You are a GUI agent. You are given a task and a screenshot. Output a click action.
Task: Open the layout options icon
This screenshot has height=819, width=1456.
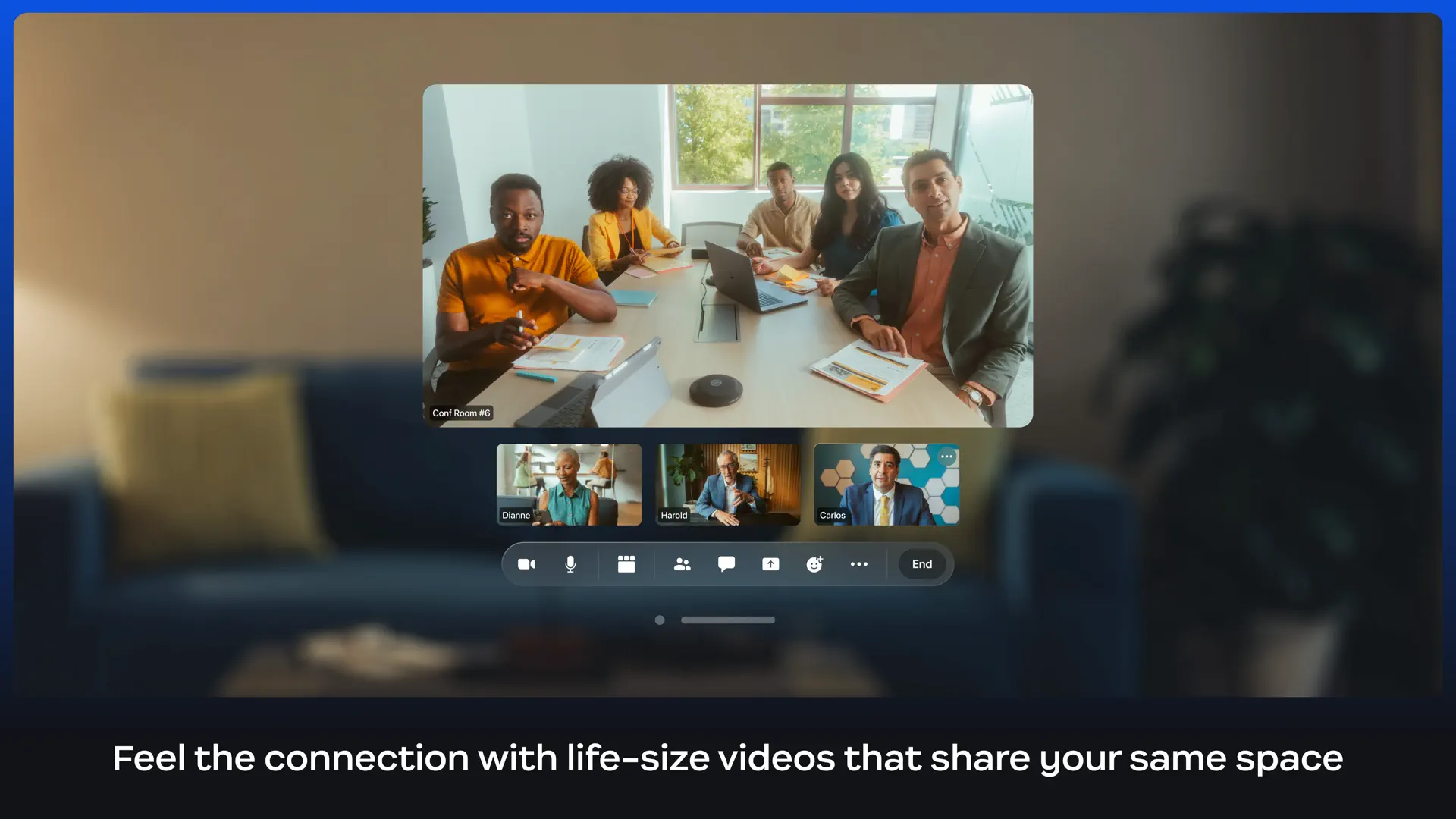click(x=626, y=564)
